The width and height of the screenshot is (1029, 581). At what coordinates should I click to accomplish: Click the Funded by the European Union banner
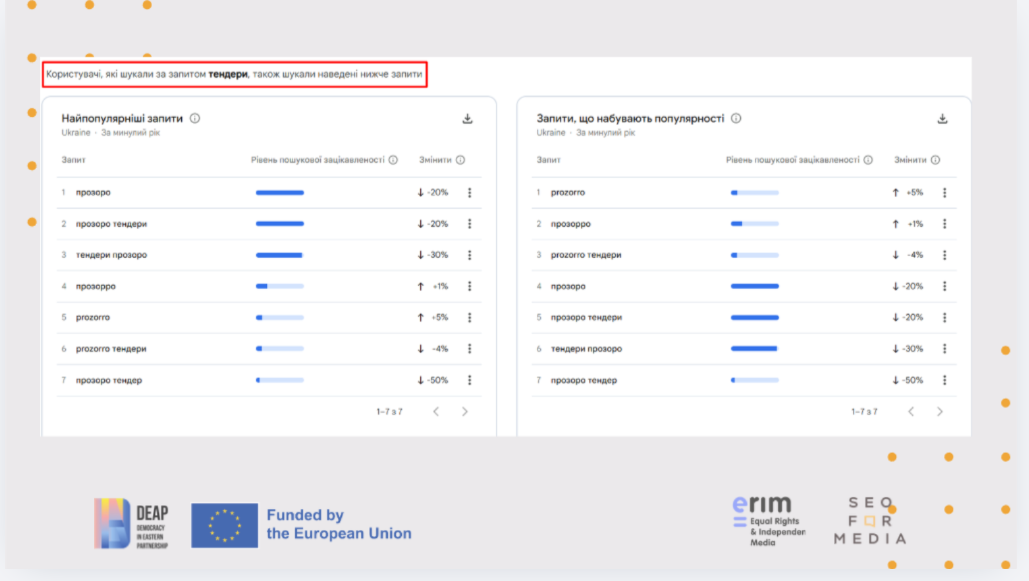pyautogui.click(x=301, y=525)
